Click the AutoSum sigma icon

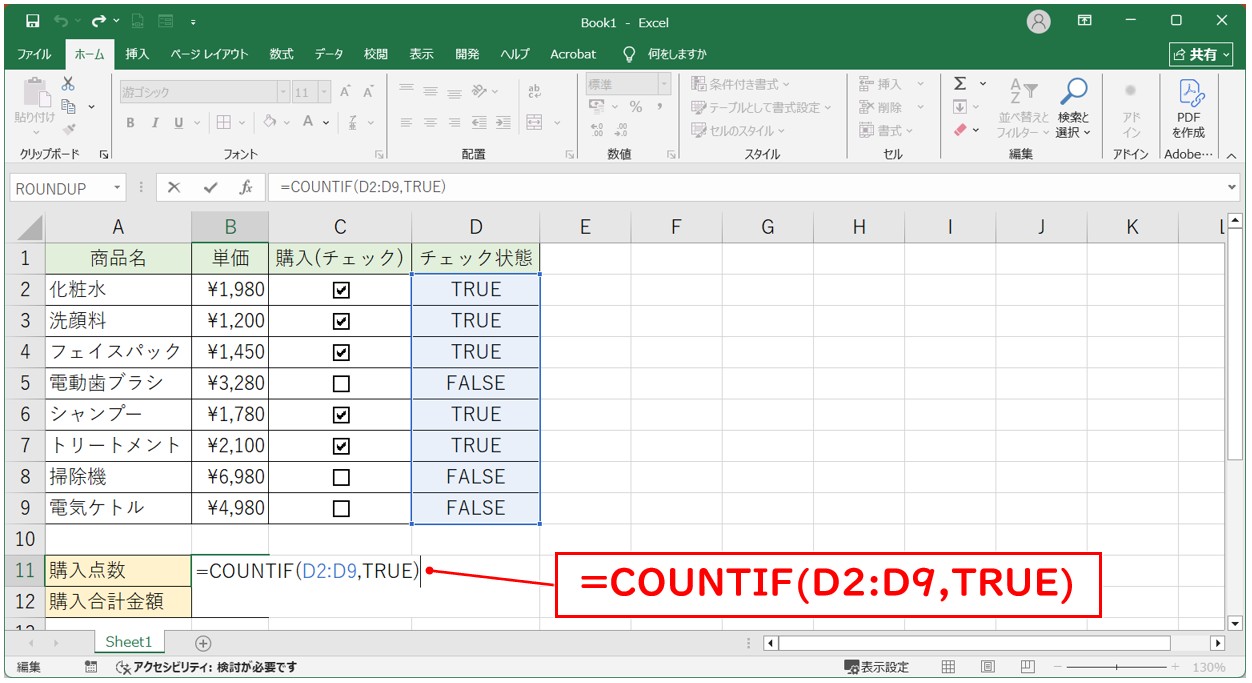coord(960,84)
